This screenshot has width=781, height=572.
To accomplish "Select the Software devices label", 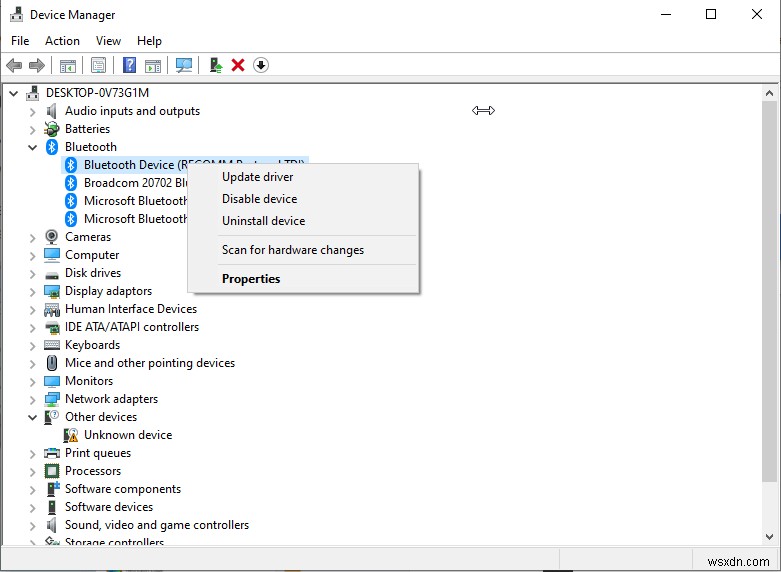I will [x=109, y=507].
